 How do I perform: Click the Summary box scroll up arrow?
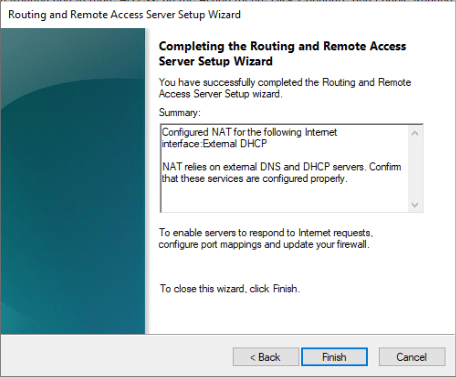(415, 134)
